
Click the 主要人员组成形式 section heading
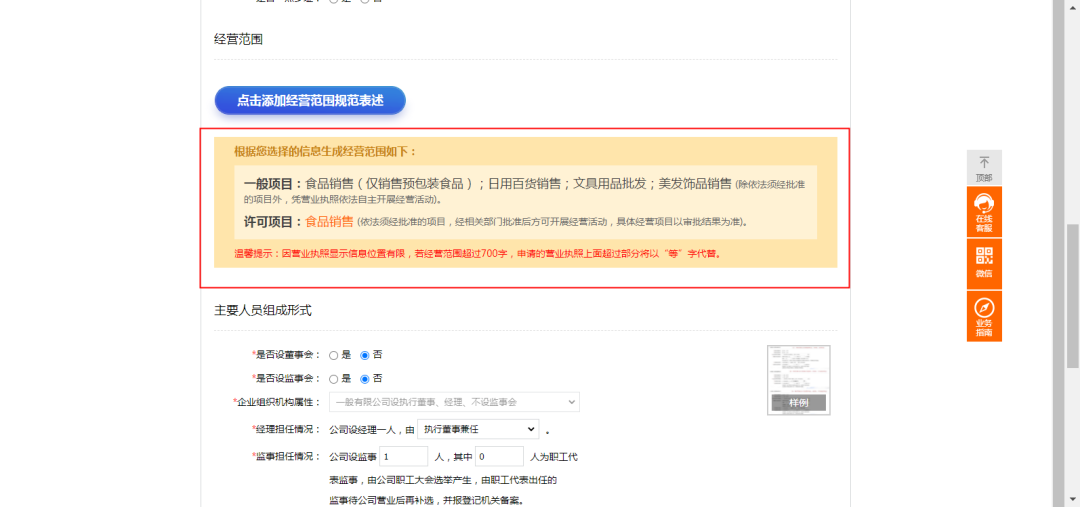pos(263,311)
